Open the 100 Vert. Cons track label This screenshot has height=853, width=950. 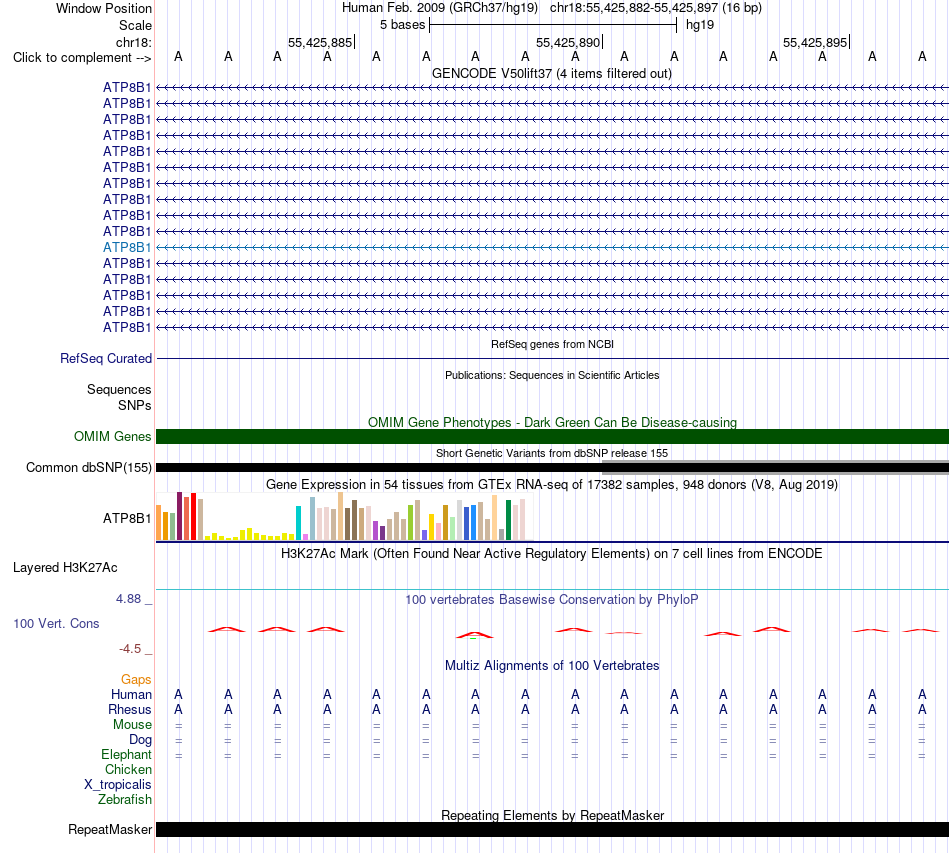(56, 623)
